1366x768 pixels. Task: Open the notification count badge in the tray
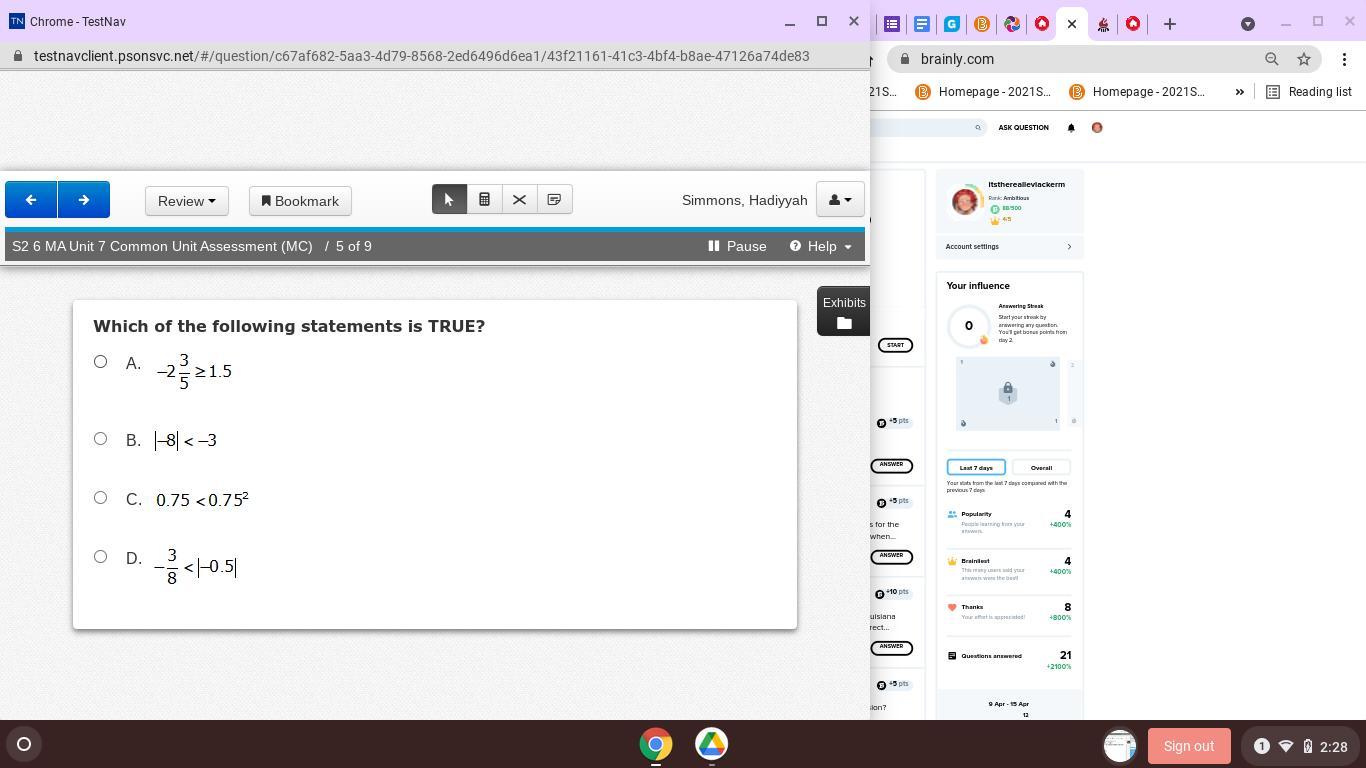(1261, 746)
